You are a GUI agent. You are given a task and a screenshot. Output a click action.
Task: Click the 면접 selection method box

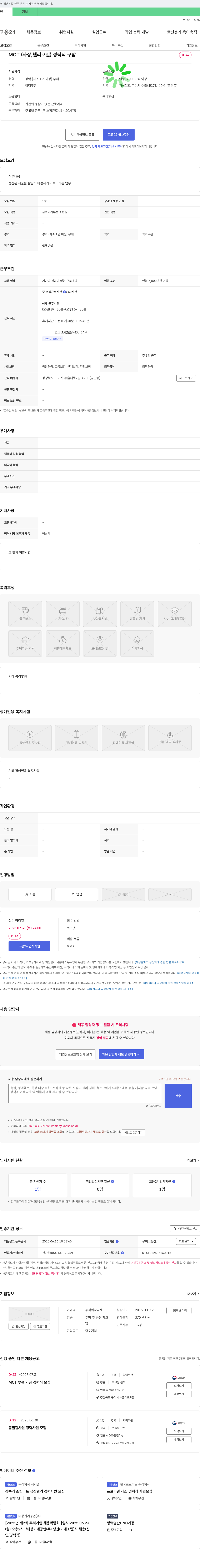(77, 894)
